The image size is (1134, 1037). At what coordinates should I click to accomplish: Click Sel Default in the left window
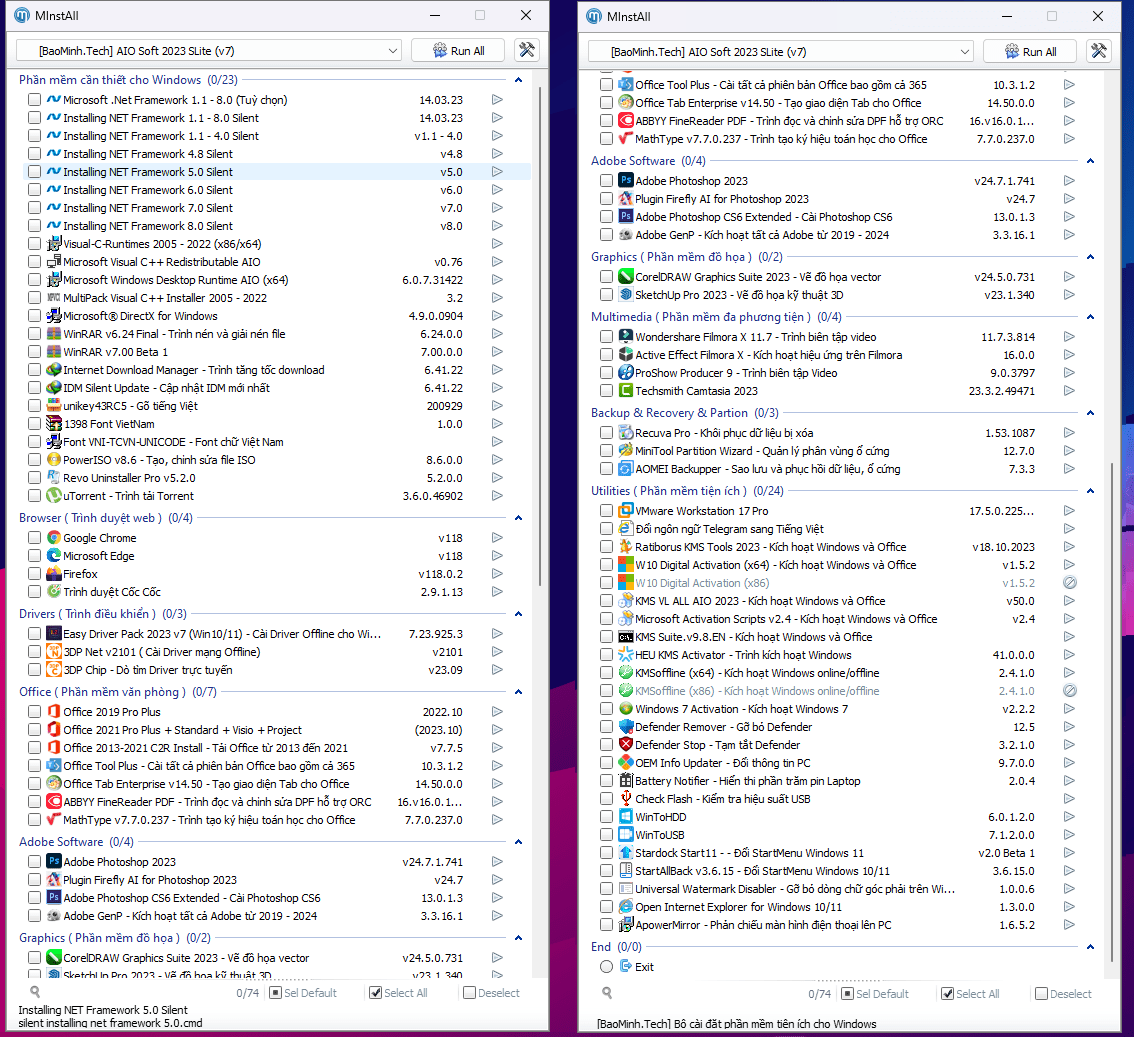pos(303,993)
